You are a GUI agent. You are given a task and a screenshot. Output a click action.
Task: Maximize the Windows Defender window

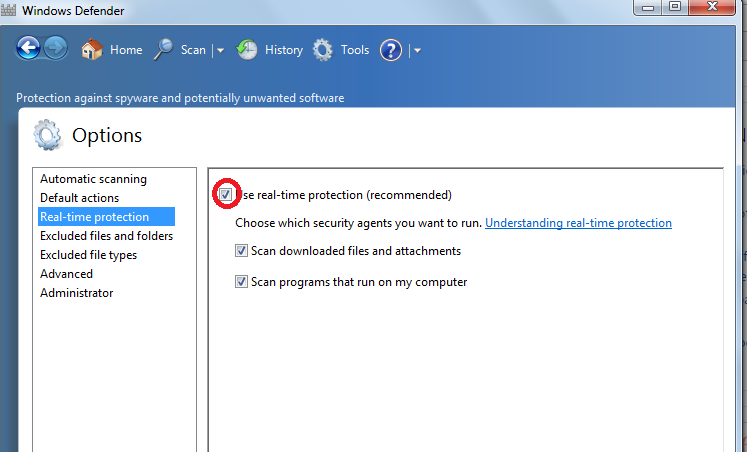coord(675,7)
